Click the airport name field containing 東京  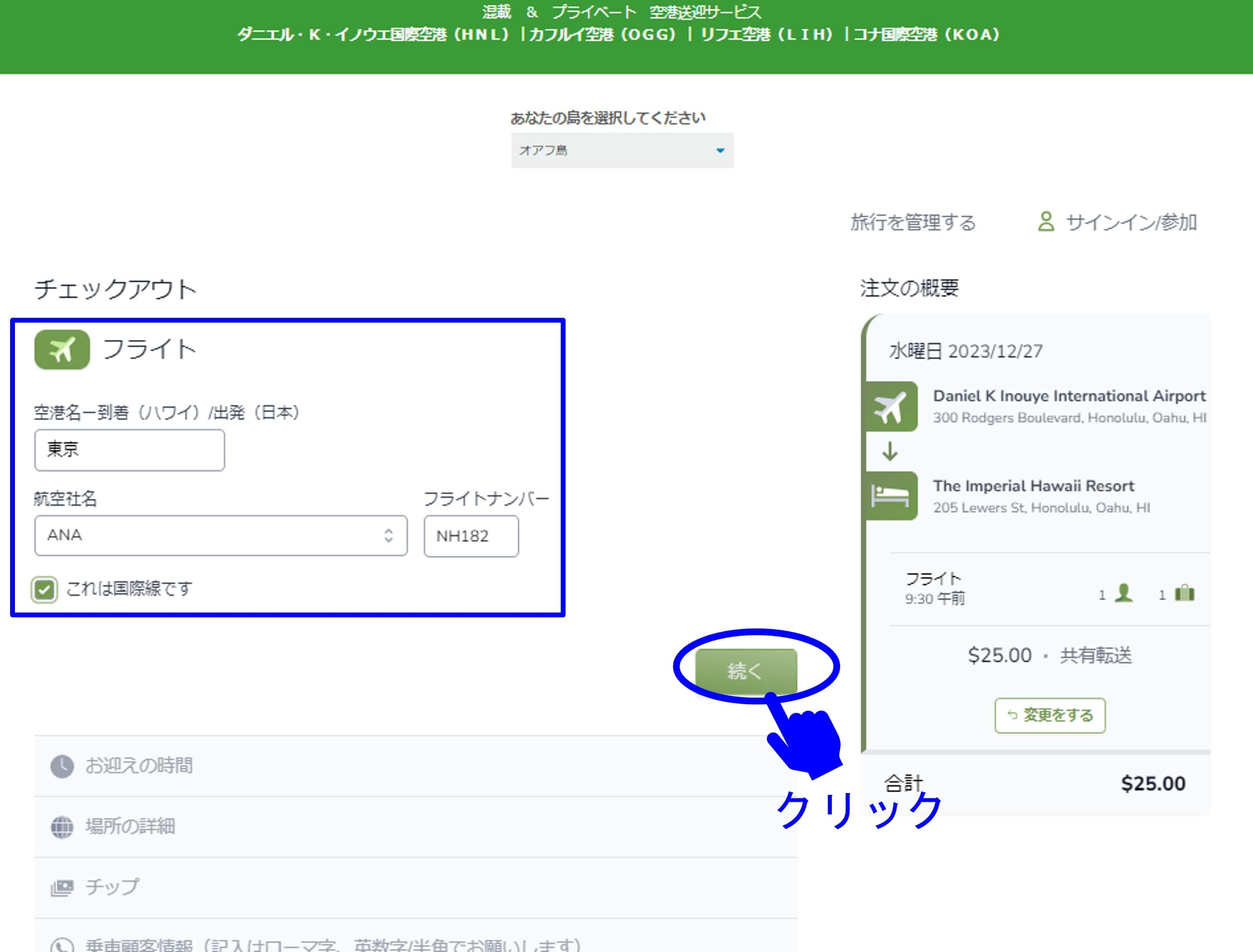129,450
